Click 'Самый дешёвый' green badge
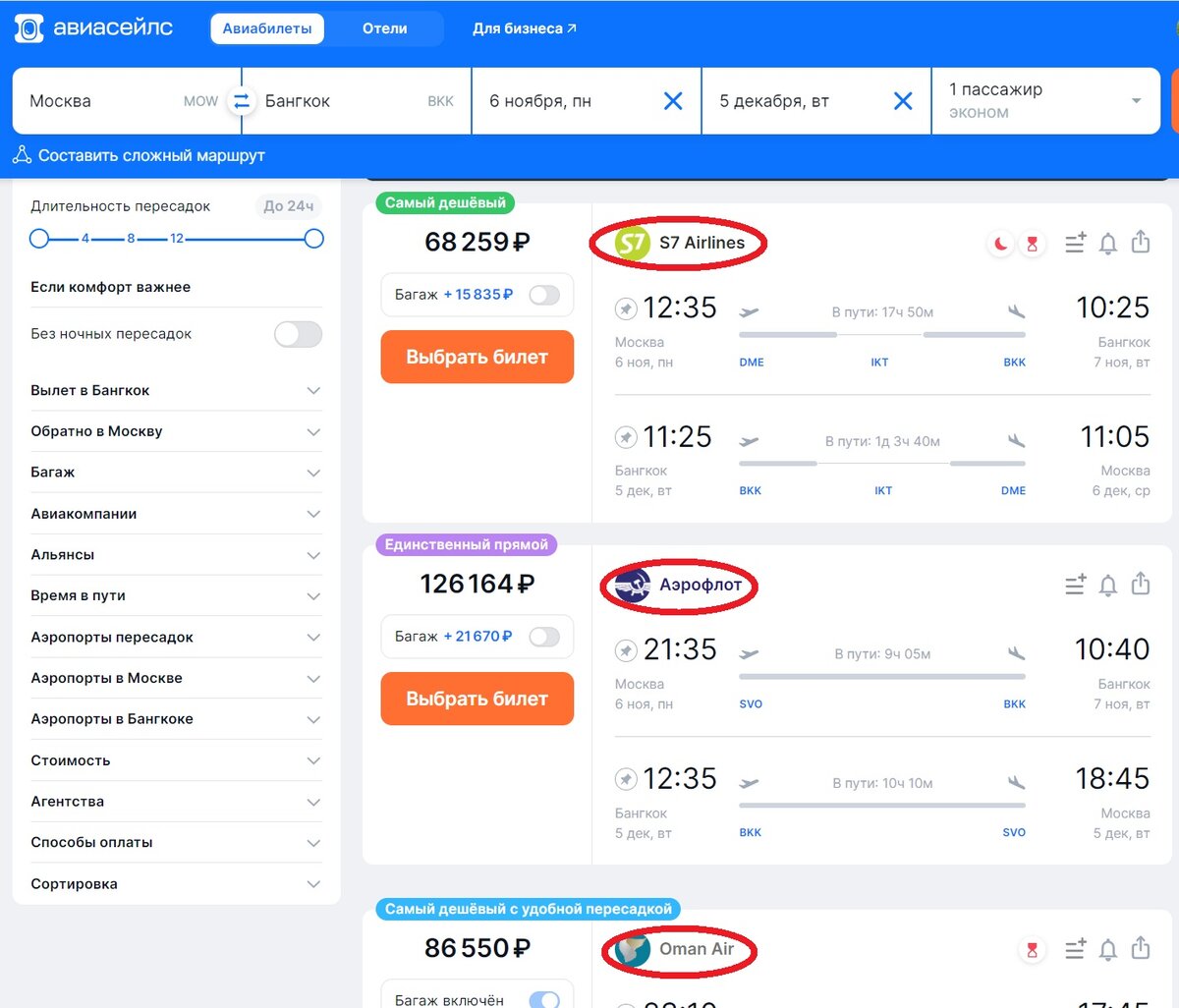 (x=445, y=203)
